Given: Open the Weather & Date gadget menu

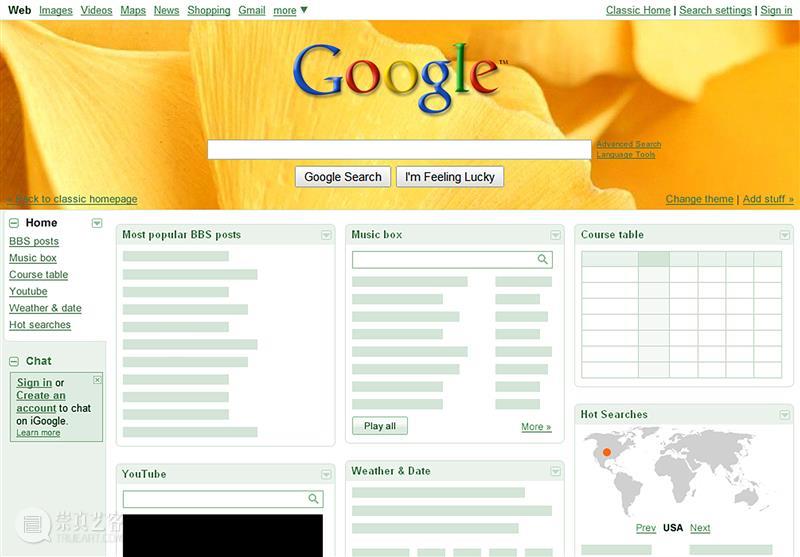Looking at the screenshot, I should 555,472.
